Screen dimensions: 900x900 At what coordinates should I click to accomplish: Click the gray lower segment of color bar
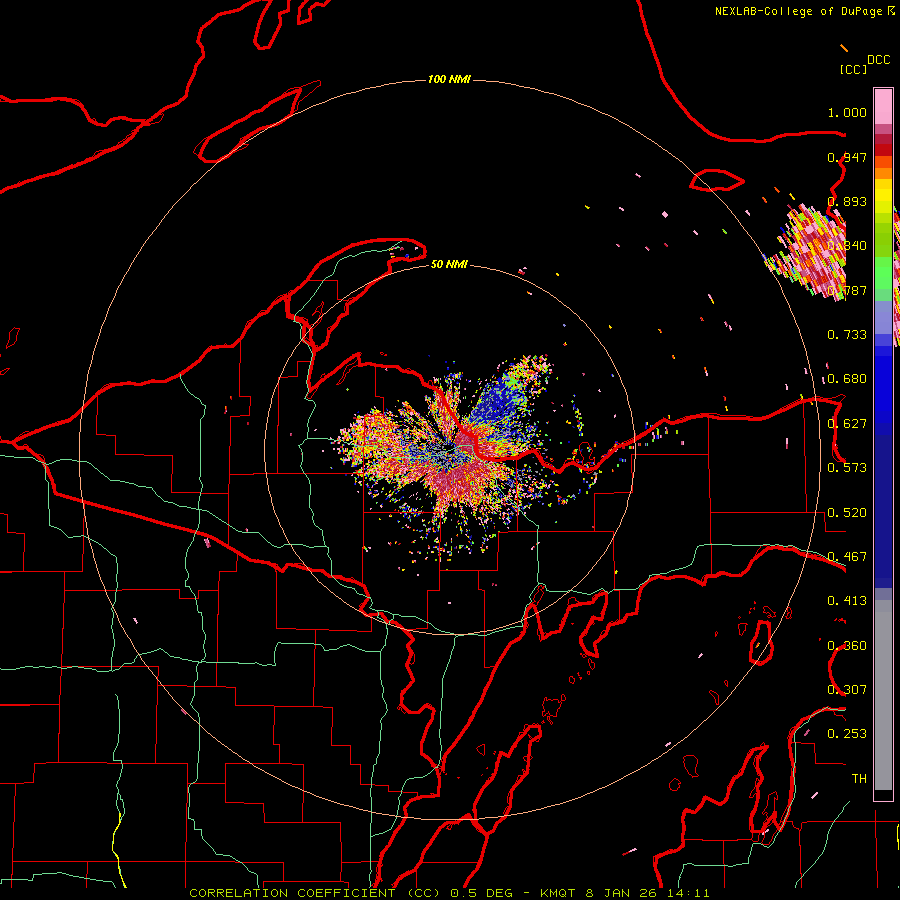click(883, 697)
